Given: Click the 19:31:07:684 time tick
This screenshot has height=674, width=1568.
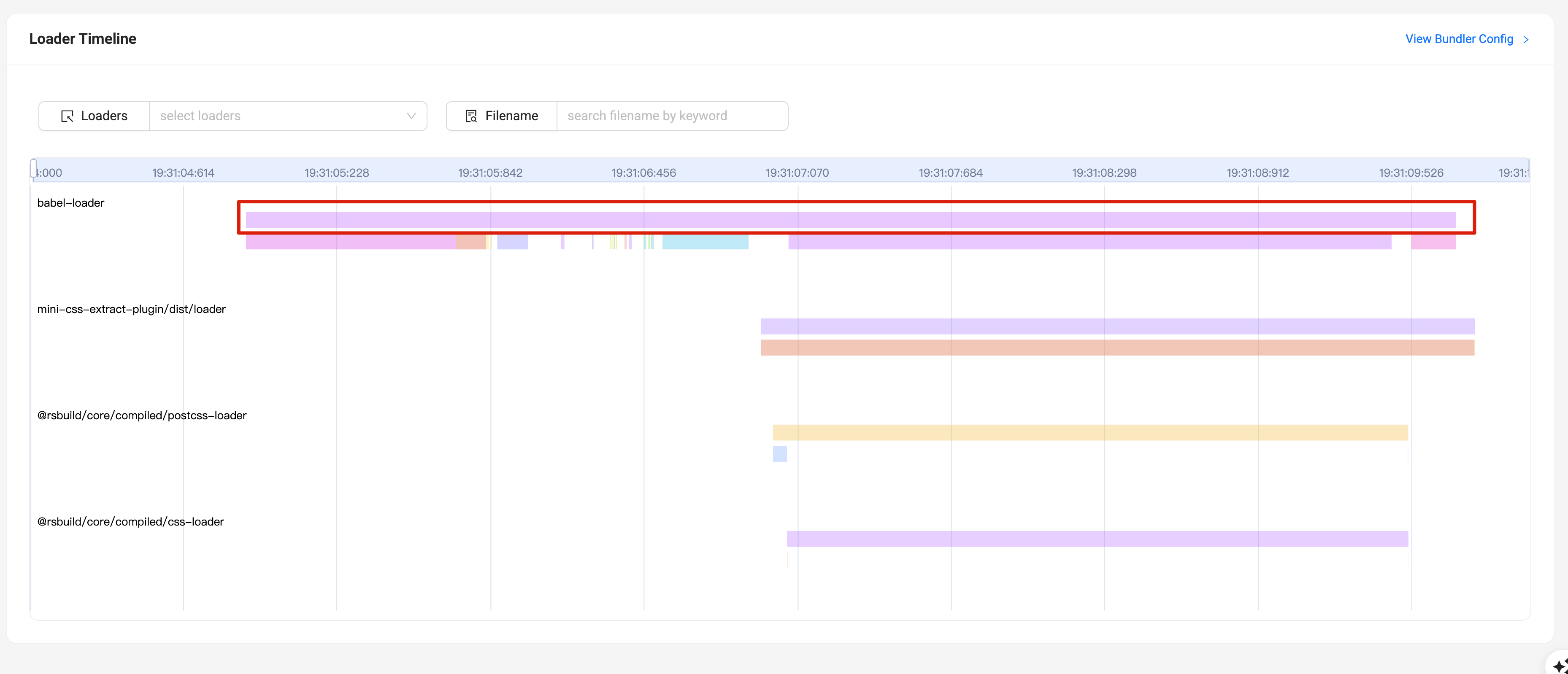Looking at the screenshot, I should pos(951,173).
